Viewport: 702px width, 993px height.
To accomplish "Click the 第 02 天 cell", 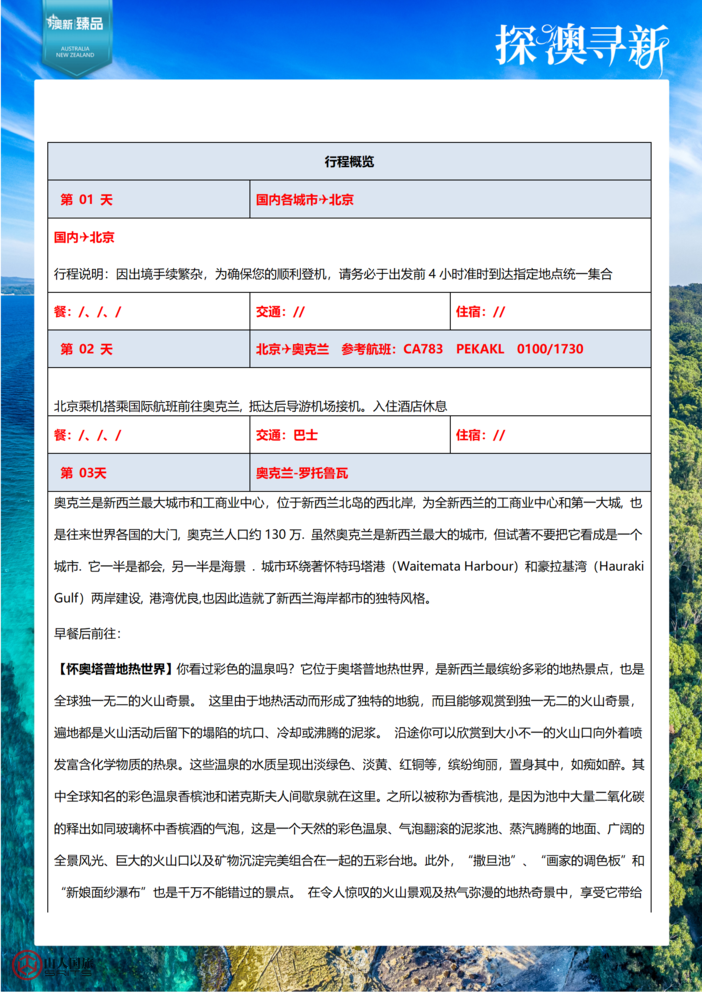I will click(149, 349).
